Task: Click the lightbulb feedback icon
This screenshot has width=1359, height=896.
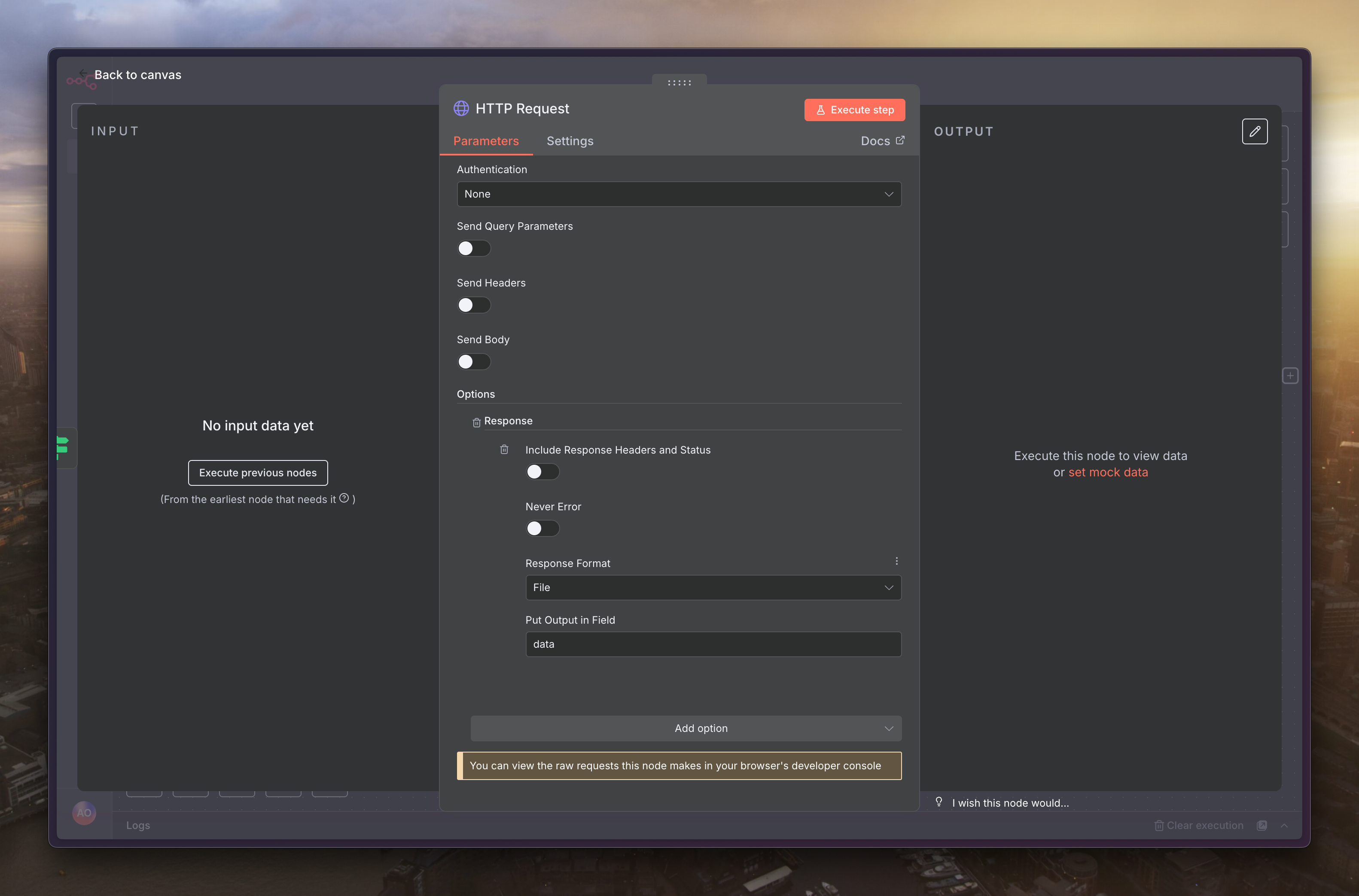Action: [939, 802]
